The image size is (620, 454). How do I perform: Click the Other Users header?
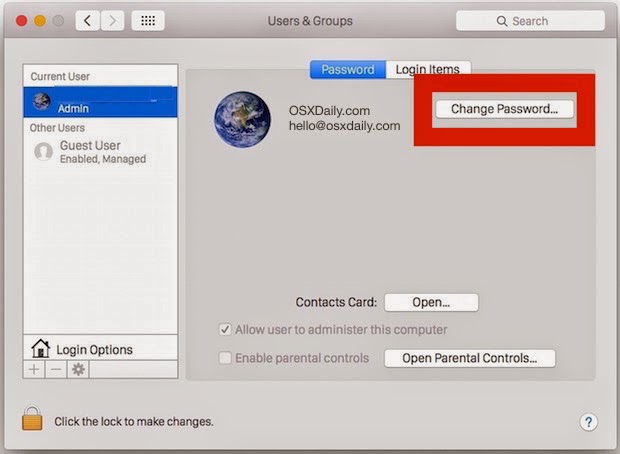(57, 128)
